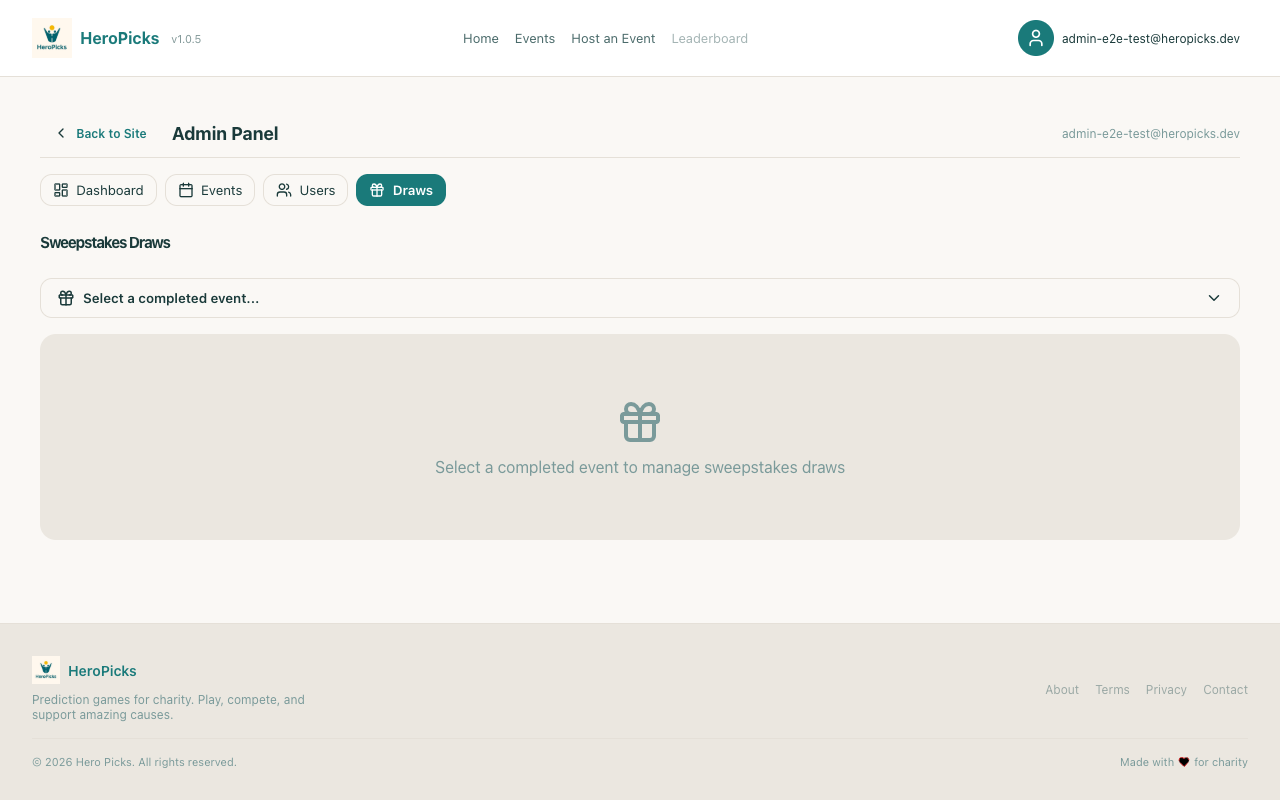Expand the chevron on the event dropdown

coord(1213,298)
